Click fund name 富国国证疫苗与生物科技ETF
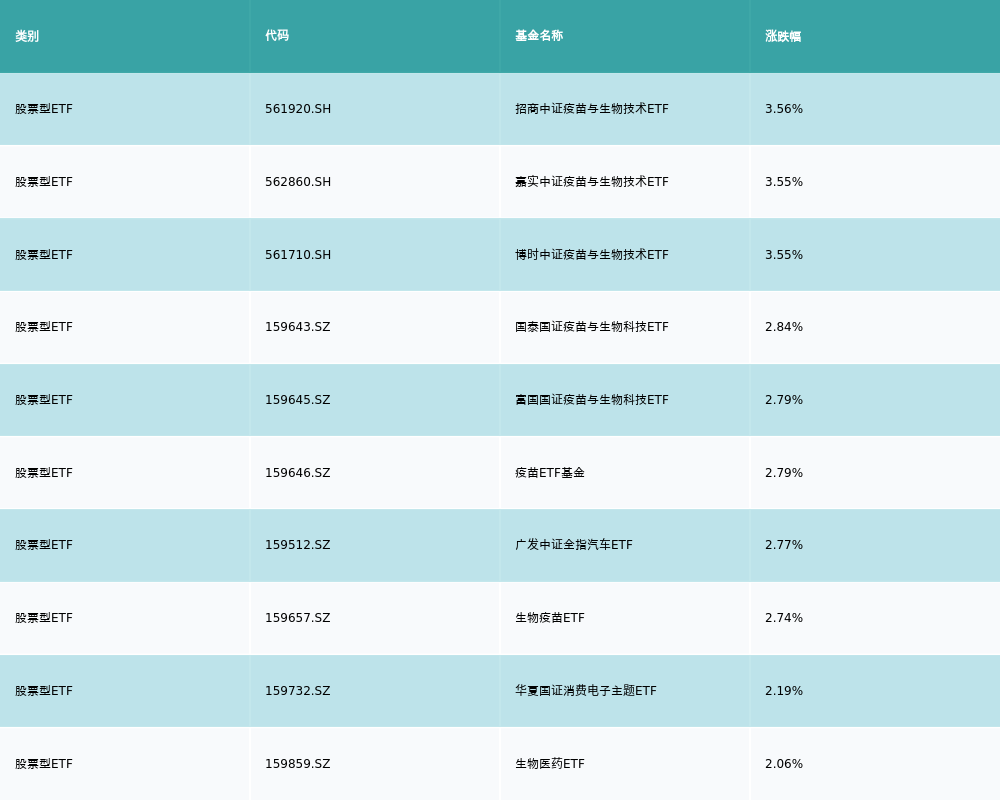The image size is (1000, 800). (x=592, y=400)
